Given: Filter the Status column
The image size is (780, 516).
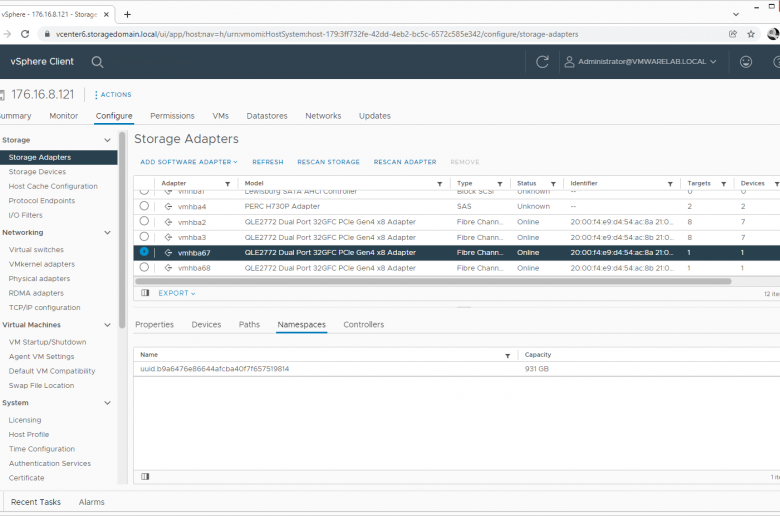Looking at the screenshot, I should coord(553,184).
